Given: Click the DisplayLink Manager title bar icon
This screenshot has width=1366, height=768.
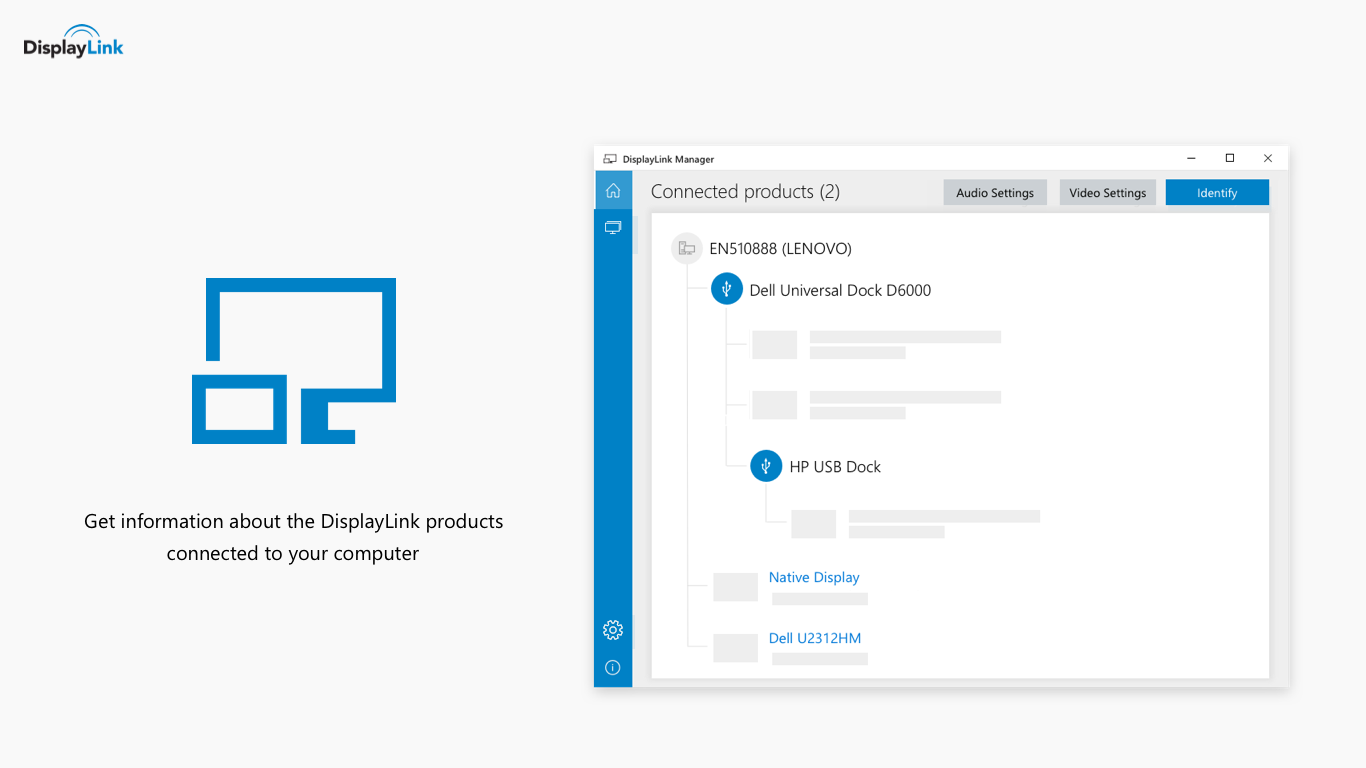Looking at the screenshot, I should (609, 158).
